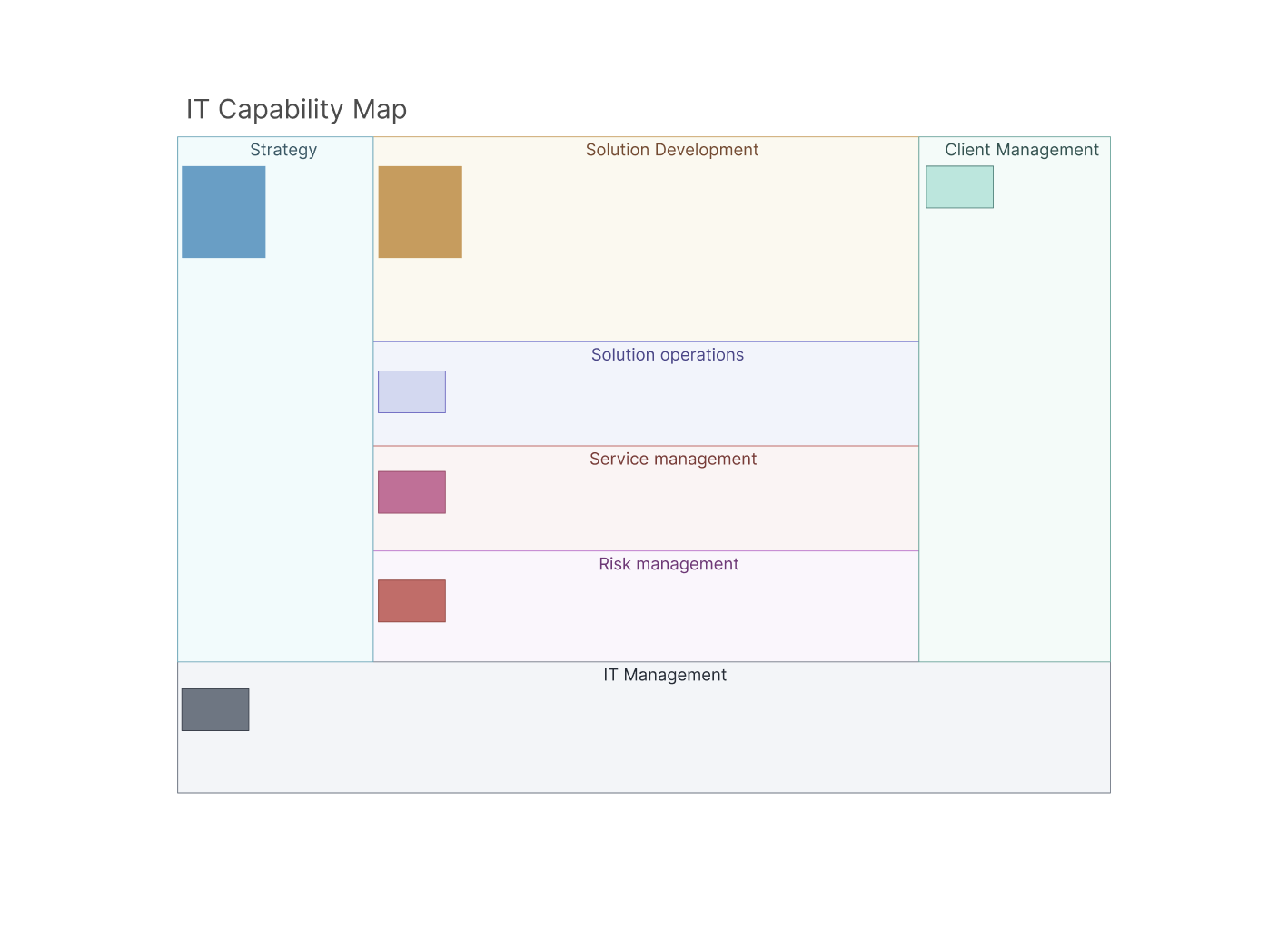This screenshot has height=930, width=1288.
Task: Select the blue box in Strategy
Action: point(223,212)
